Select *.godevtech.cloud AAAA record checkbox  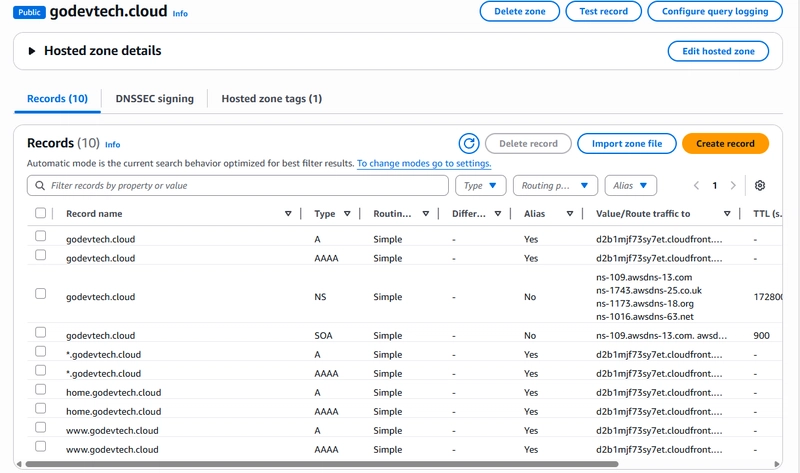pyautogui.click(x=40, y=370)
